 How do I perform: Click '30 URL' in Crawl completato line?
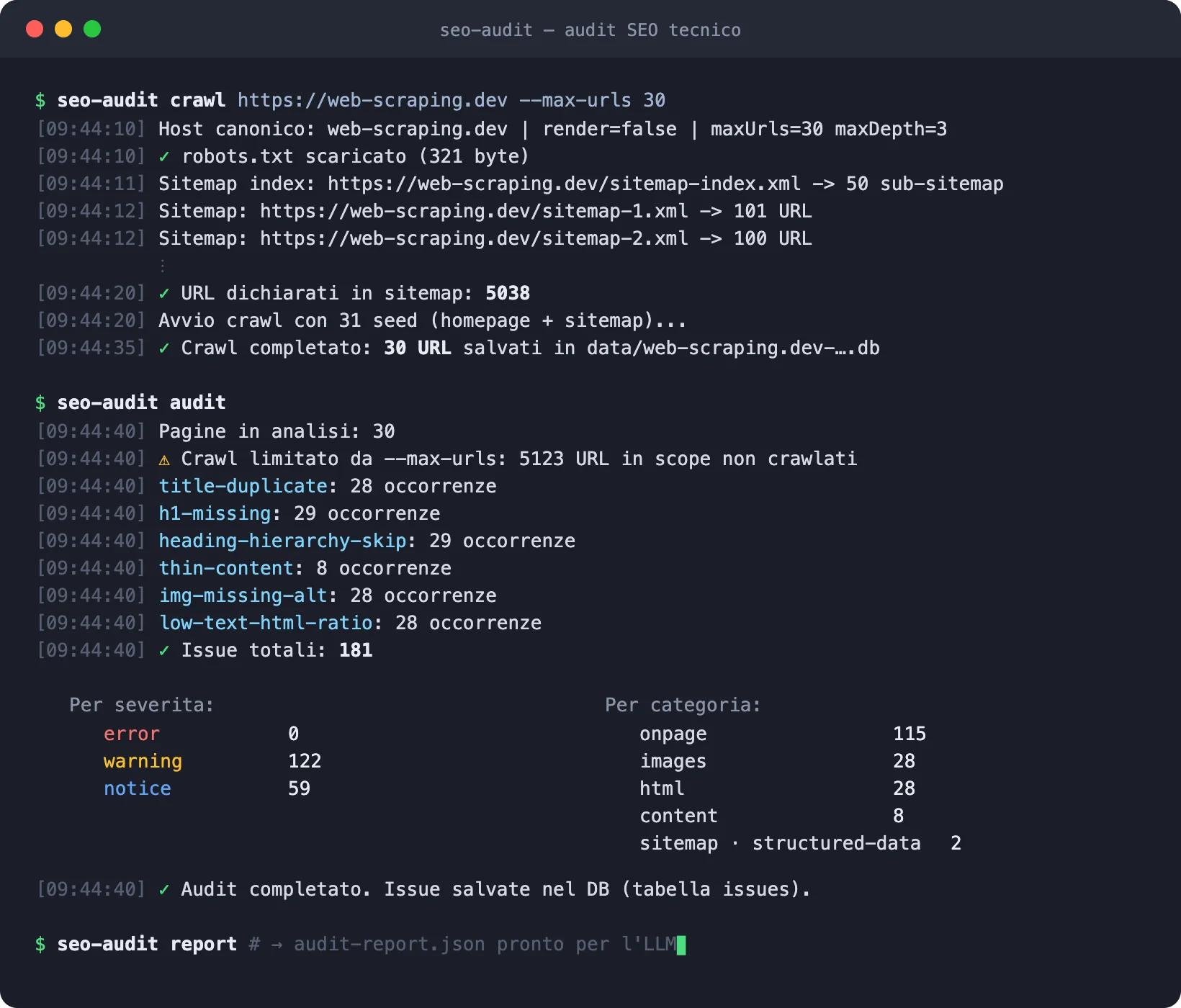click(x=418, y=348)
